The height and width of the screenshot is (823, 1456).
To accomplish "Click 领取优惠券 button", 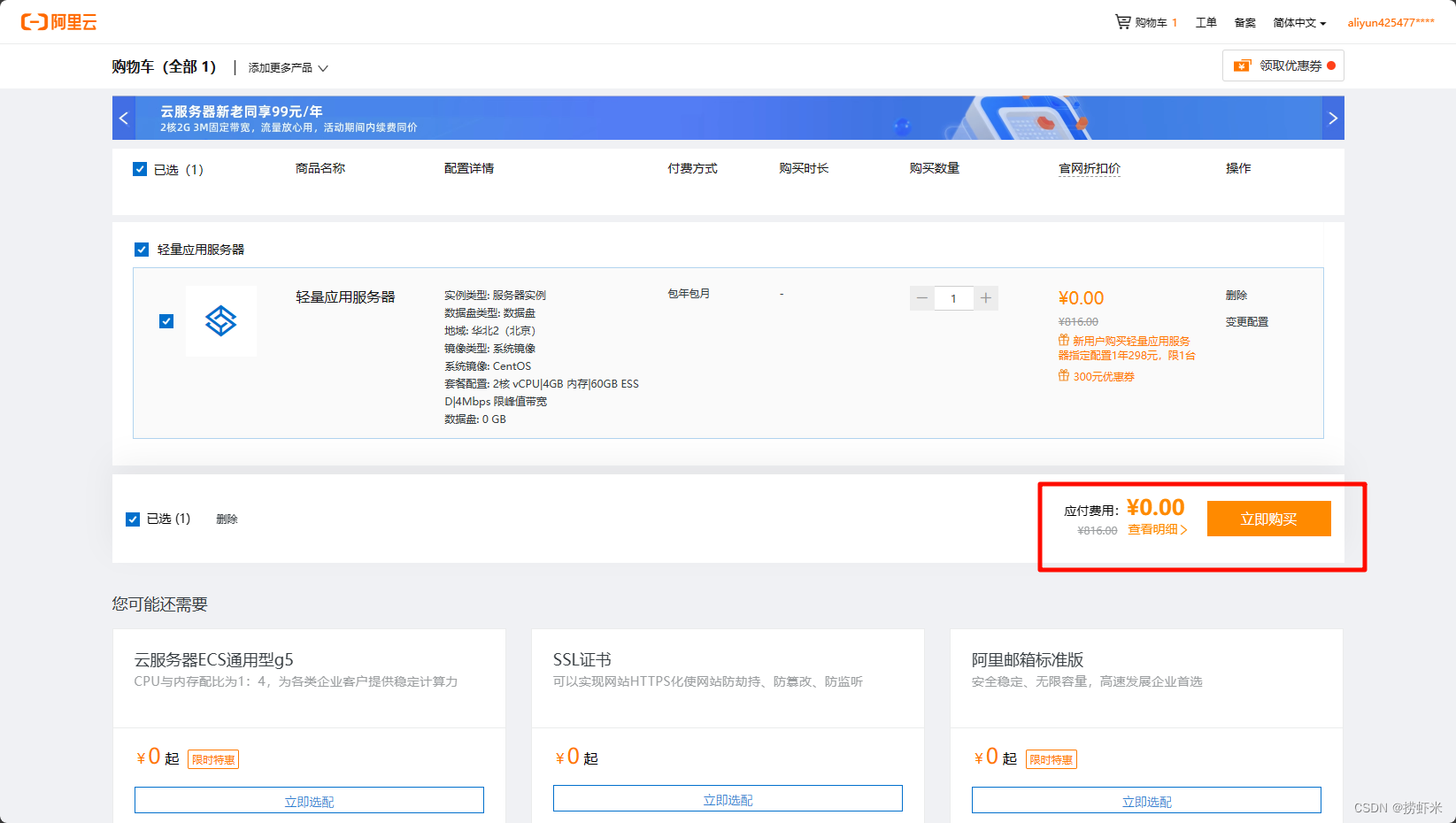I will tap(1283, 65).
